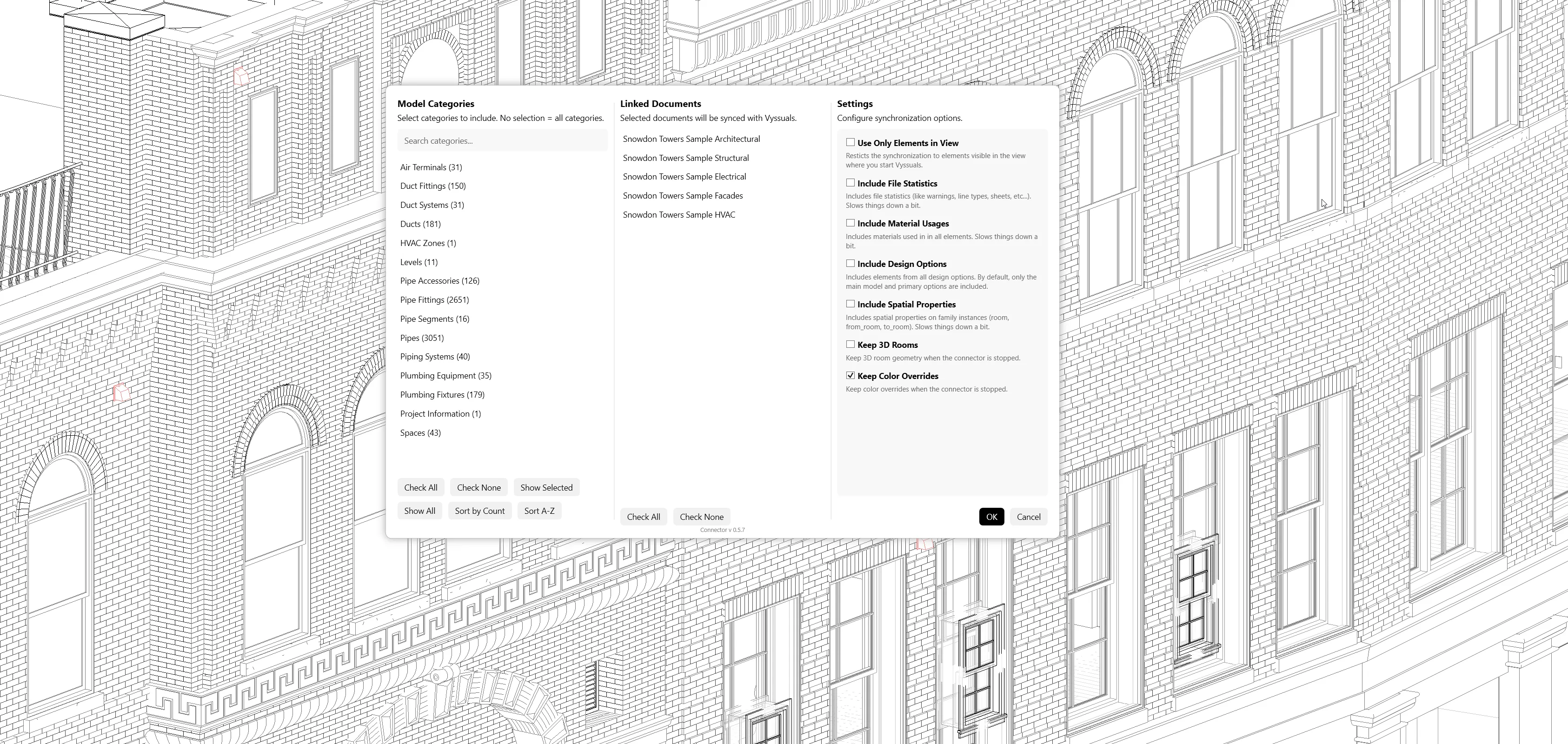Dismiss the dialog with Cancel
Image resolution: width=1568 pixels, height=744 pixels.
coord(1028,516)
